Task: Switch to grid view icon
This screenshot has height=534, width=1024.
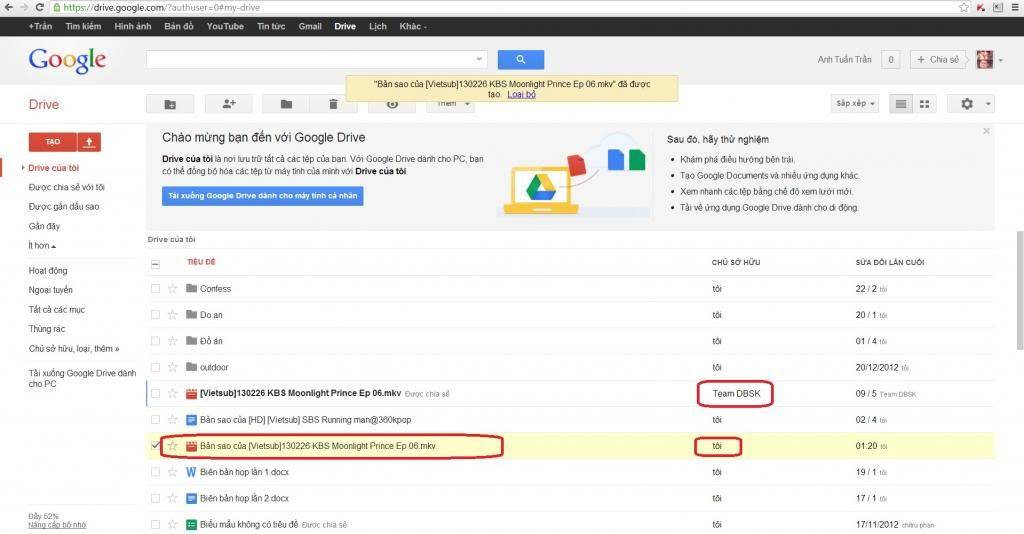Action: [x=924, y=104]
